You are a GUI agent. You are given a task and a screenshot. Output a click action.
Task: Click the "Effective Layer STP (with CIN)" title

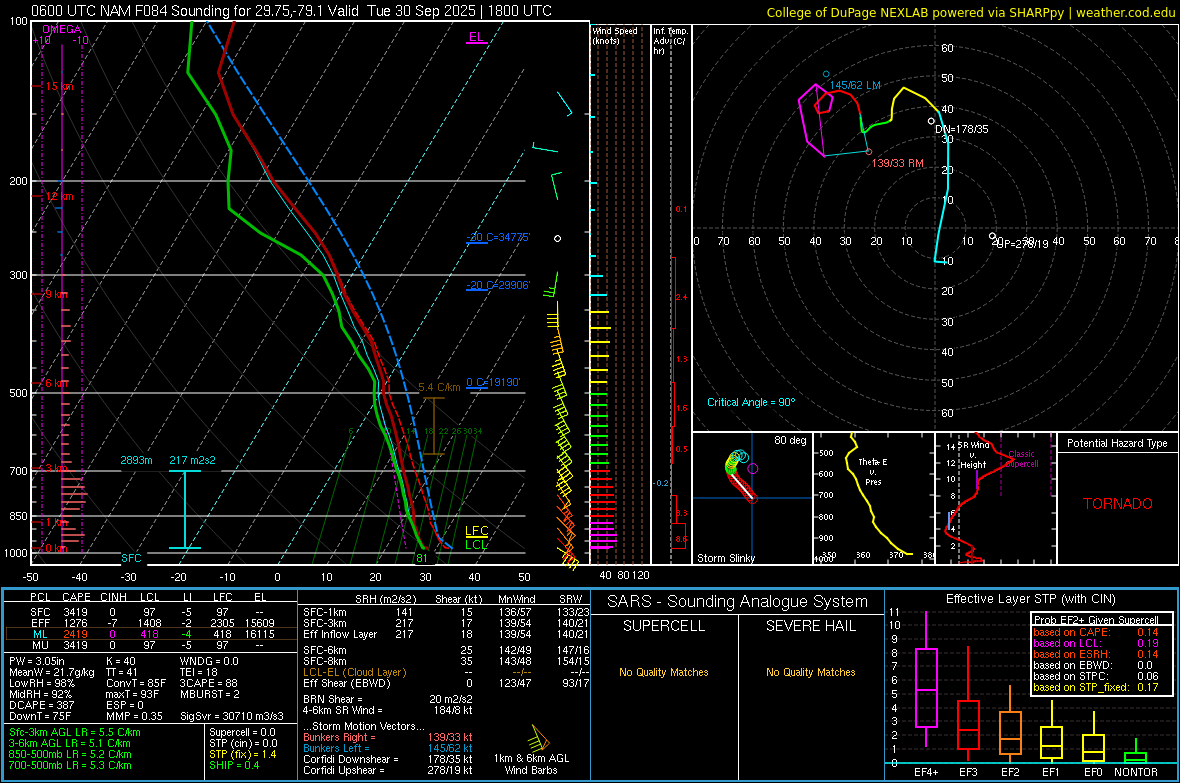click(x=1030, y=599)
